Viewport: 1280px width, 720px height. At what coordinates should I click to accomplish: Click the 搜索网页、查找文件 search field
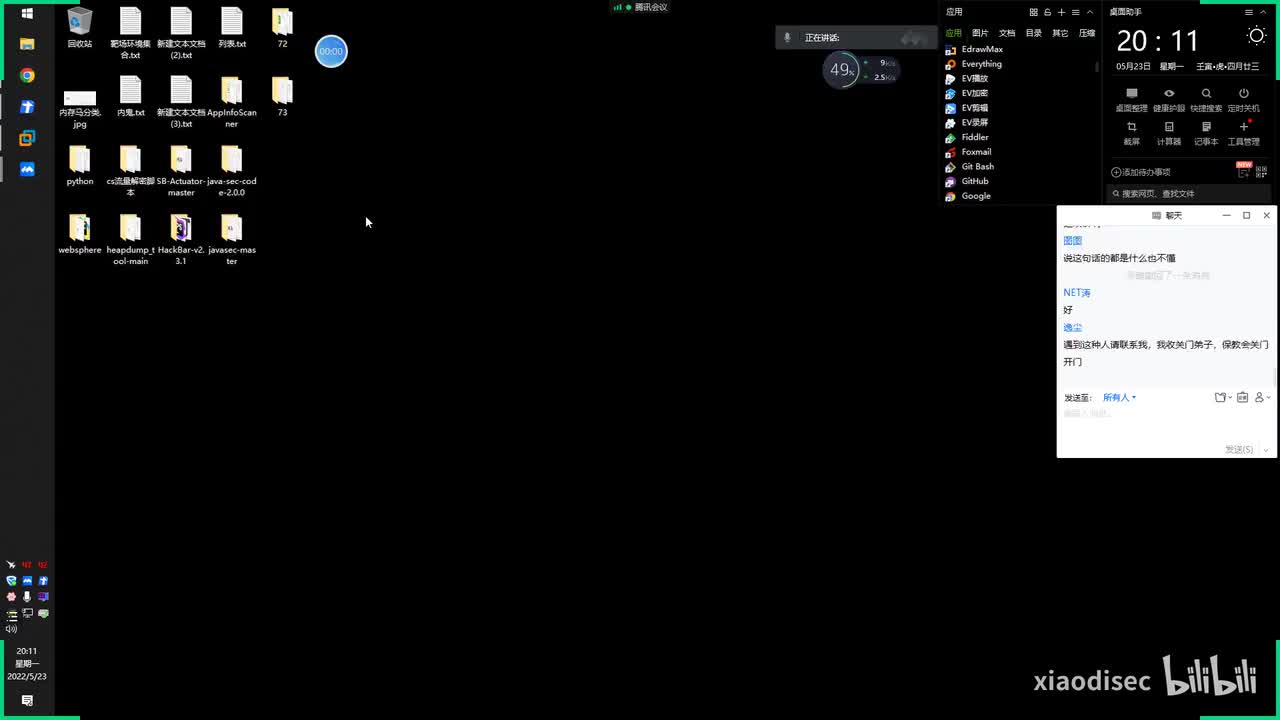point(1190,193)
